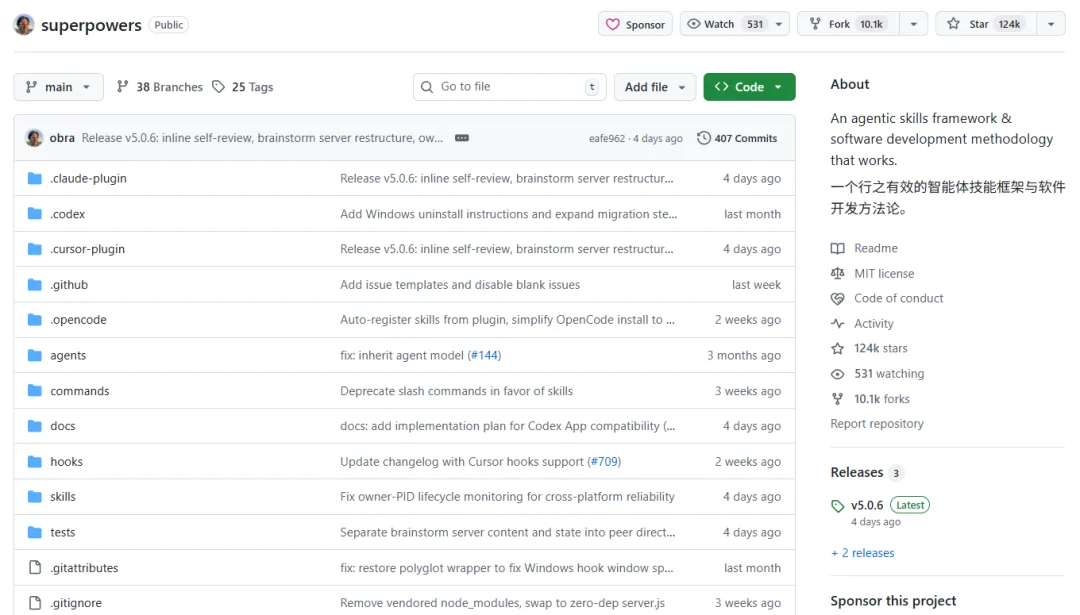Focus the Go to file search field
This screenshot has height=615, width=1080.
point(510,87)
